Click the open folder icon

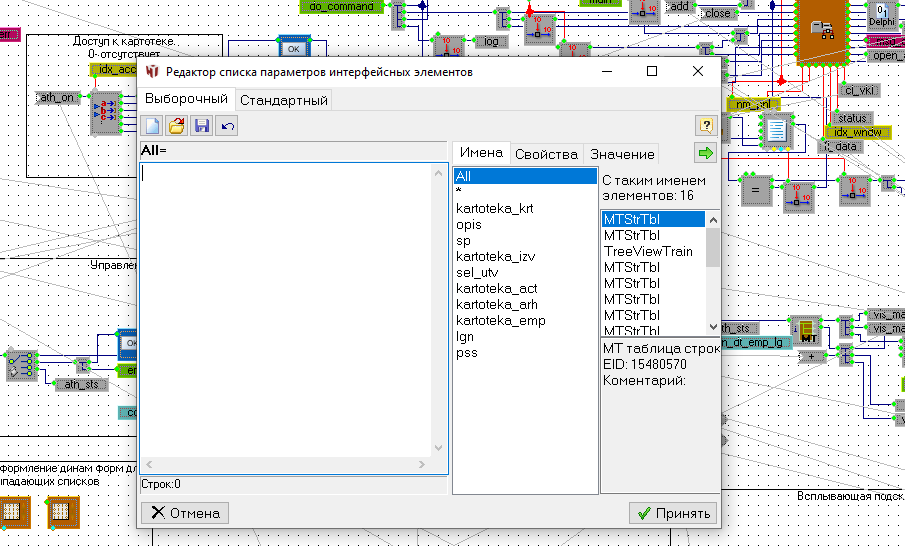point(176,125)
